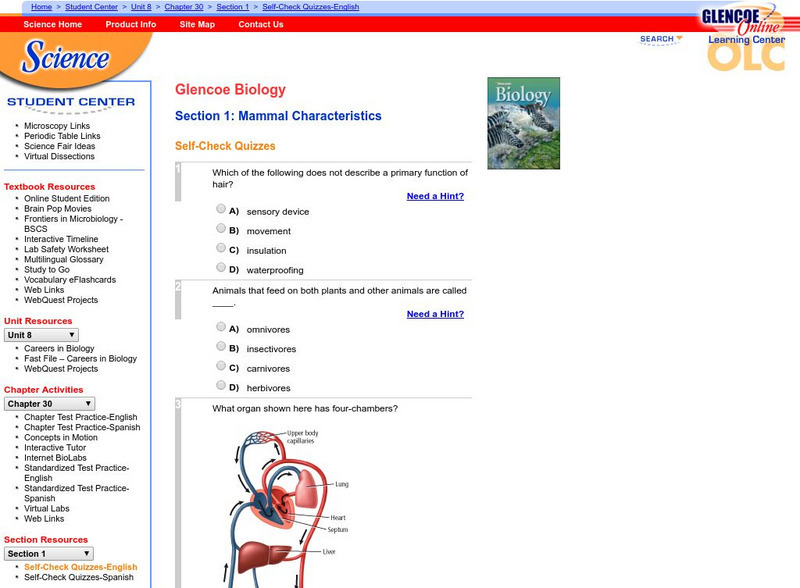This screenshot has width=800, height=588.
Task: Click the Science logo
Action: [x=65, y=56]
